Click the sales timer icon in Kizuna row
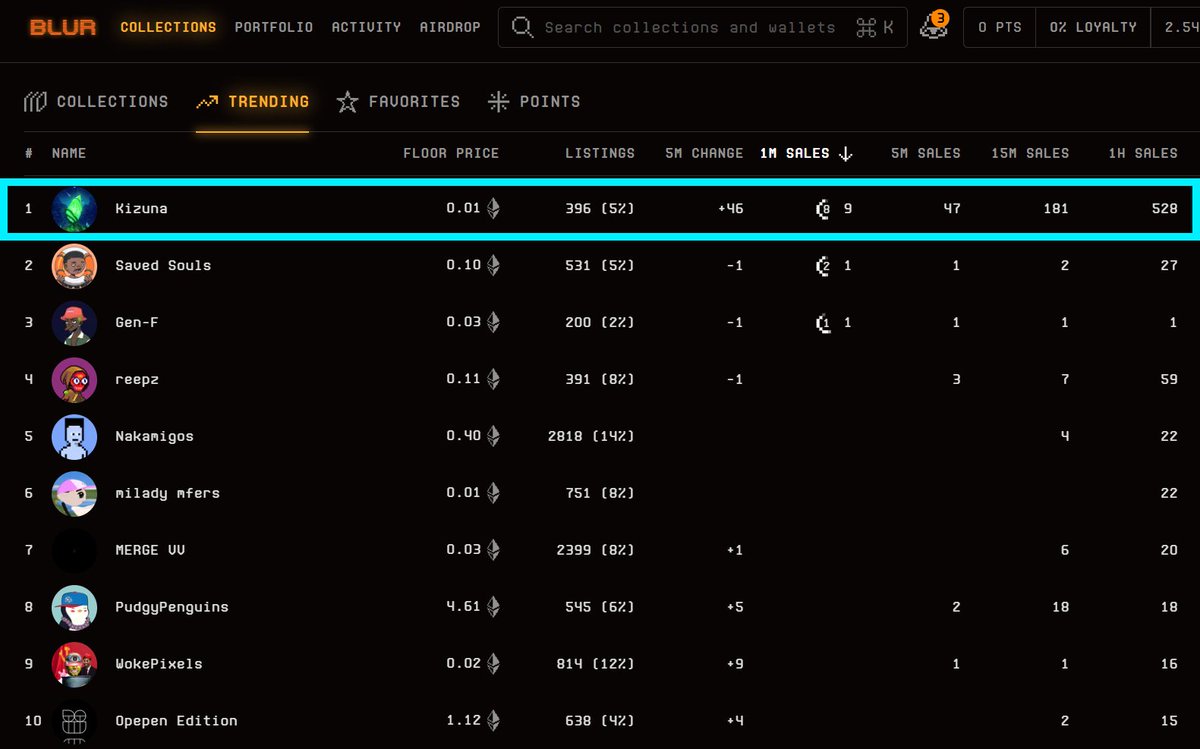 [823, 209]
